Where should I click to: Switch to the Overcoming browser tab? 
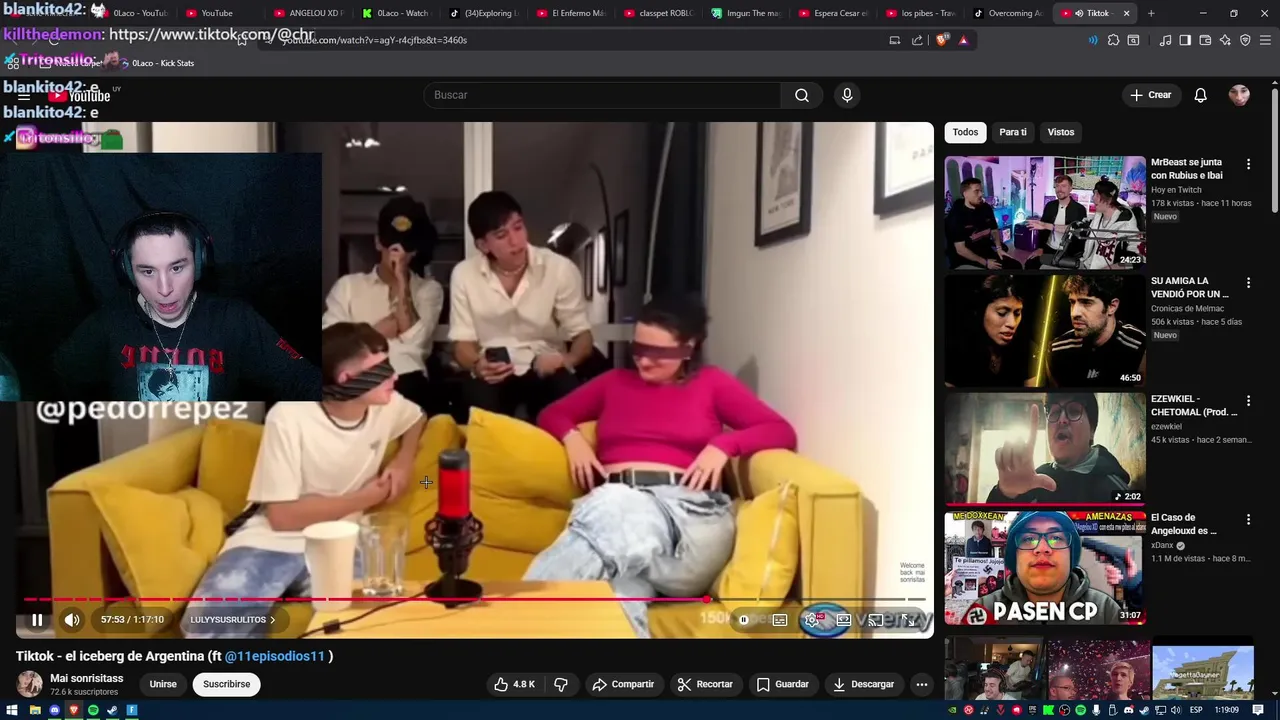(1007, 13)
